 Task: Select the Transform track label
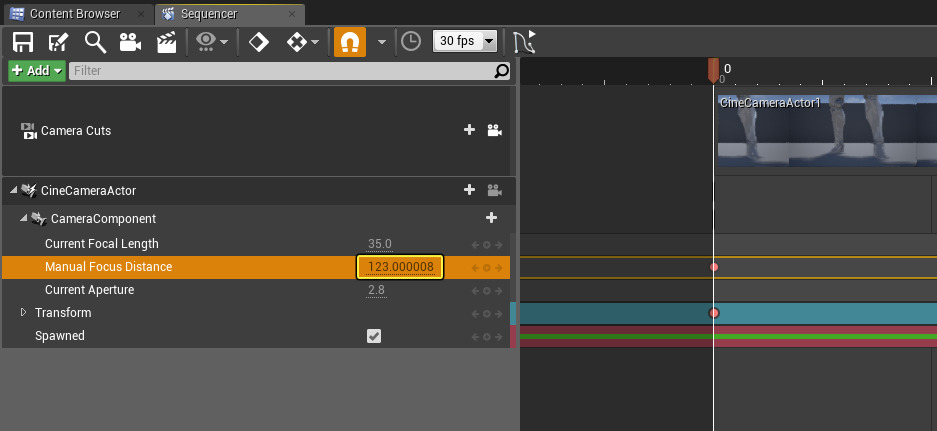pos(63,313)
